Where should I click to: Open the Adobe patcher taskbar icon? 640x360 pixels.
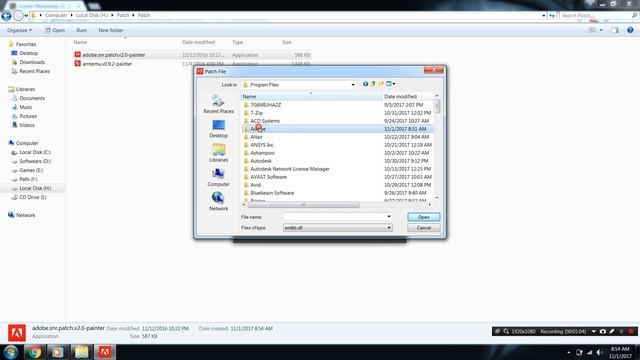[x=105, y=352]
